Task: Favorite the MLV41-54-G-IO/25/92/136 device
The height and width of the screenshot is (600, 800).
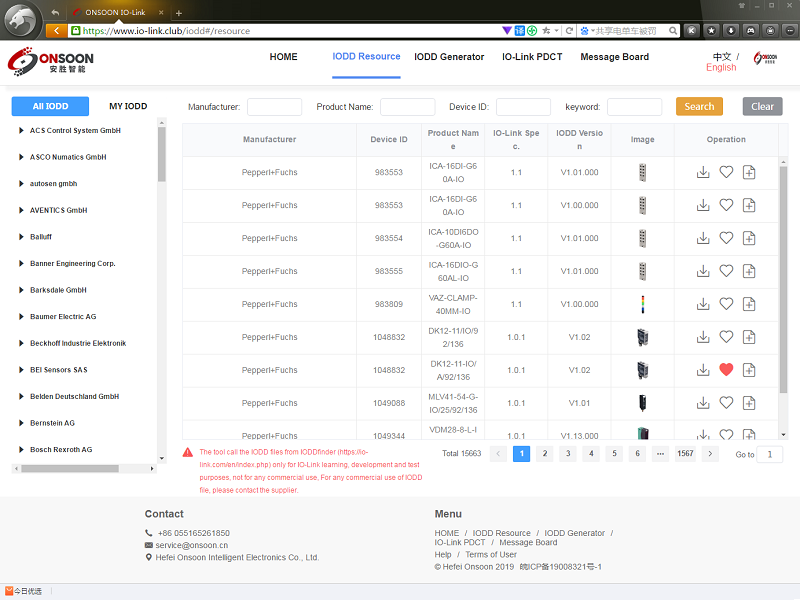Action: [726, 403]
